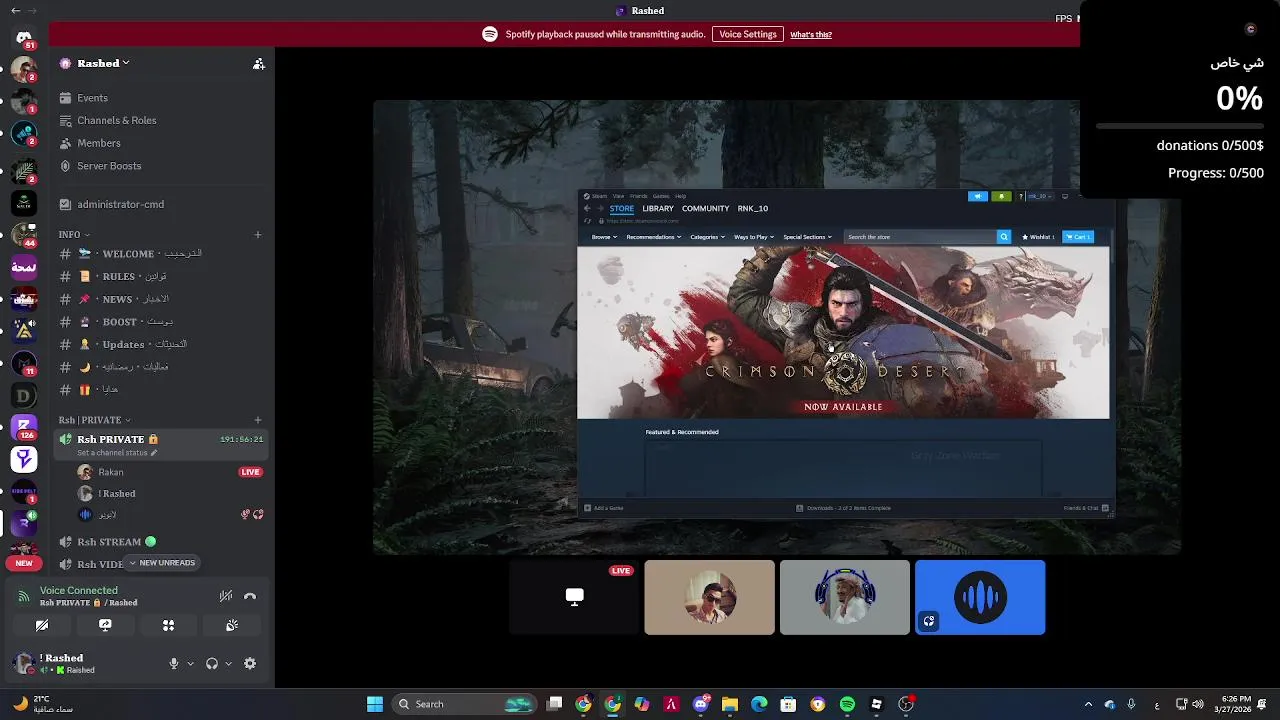The height and width of the screenshot is (720, 1280).
Task: Expand the Steam Browse dropdown
Action: coord(602,237)
